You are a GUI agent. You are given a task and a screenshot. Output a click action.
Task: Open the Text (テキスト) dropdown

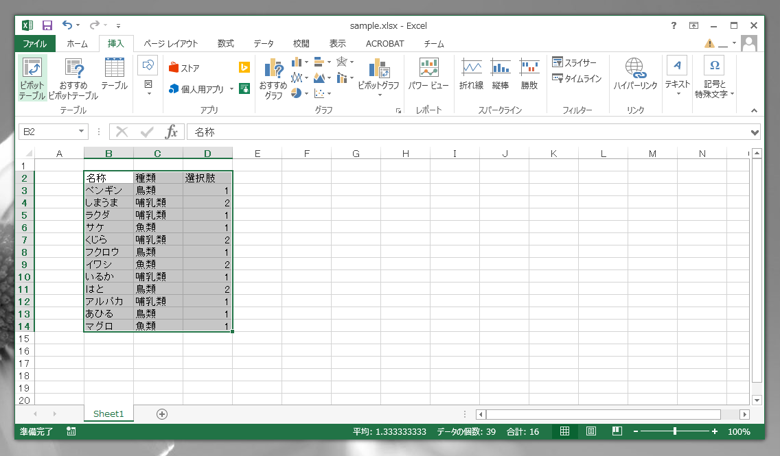(678, 76)
